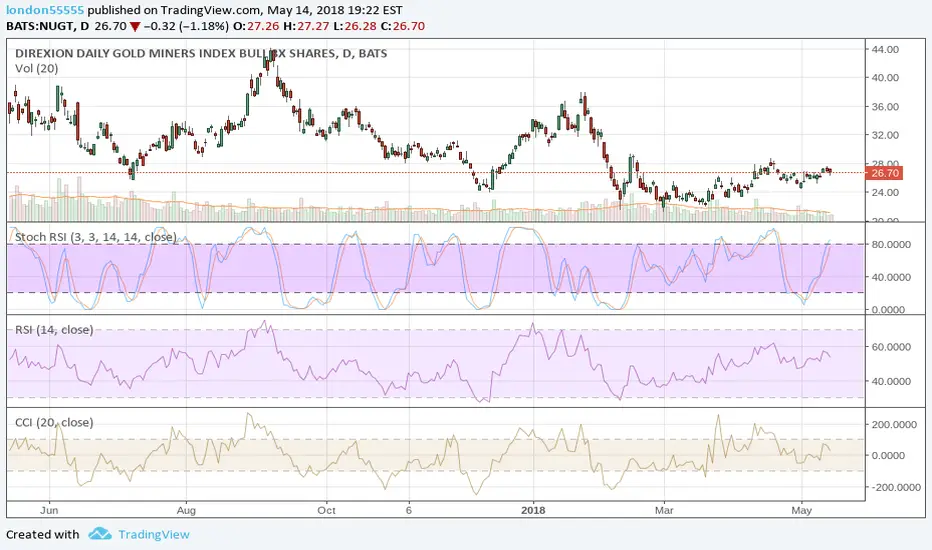
Task: Click the L:26.28 low value
Action: point(354,26)
